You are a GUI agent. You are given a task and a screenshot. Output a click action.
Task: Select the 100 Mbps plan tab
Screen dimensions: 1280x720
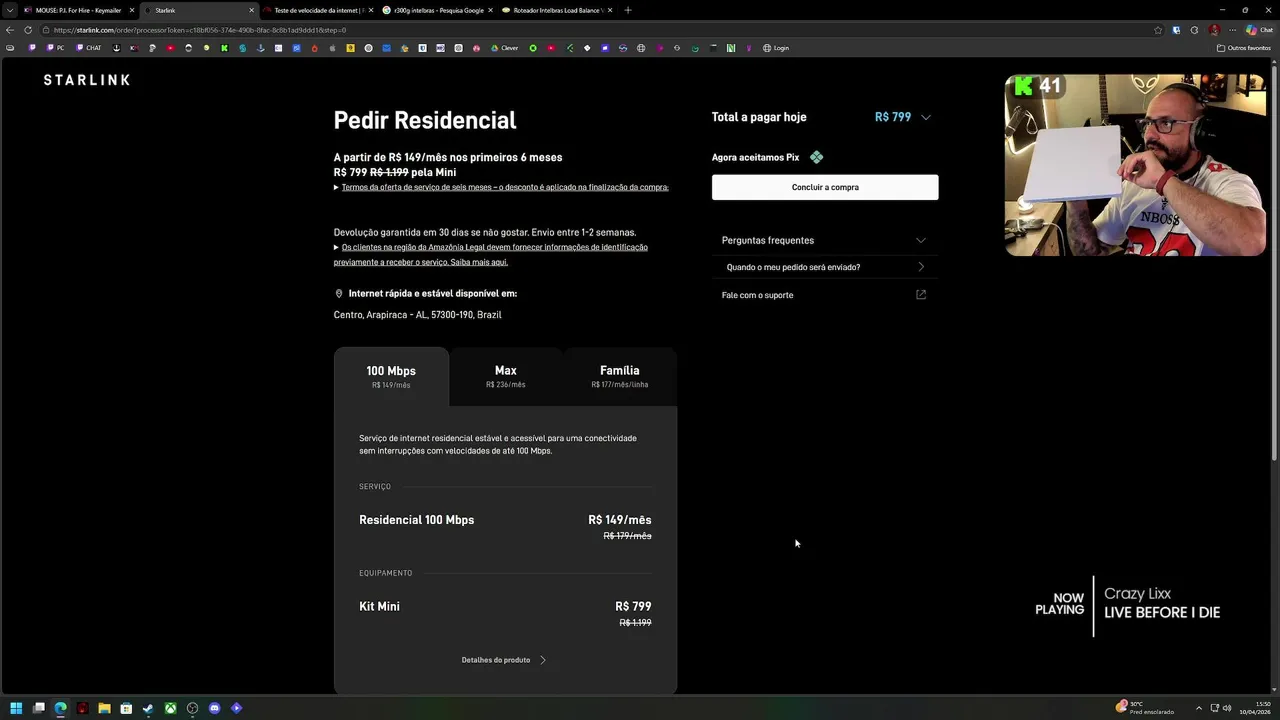391,377
